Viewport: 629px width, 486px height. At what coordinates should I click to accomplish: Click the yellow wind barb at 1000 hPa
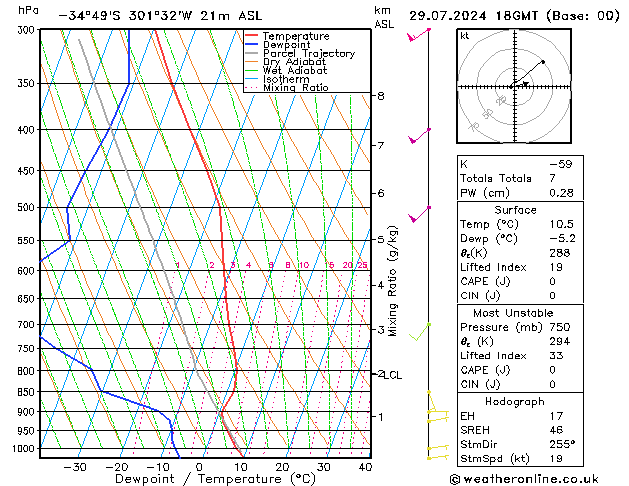coord(438,448)
